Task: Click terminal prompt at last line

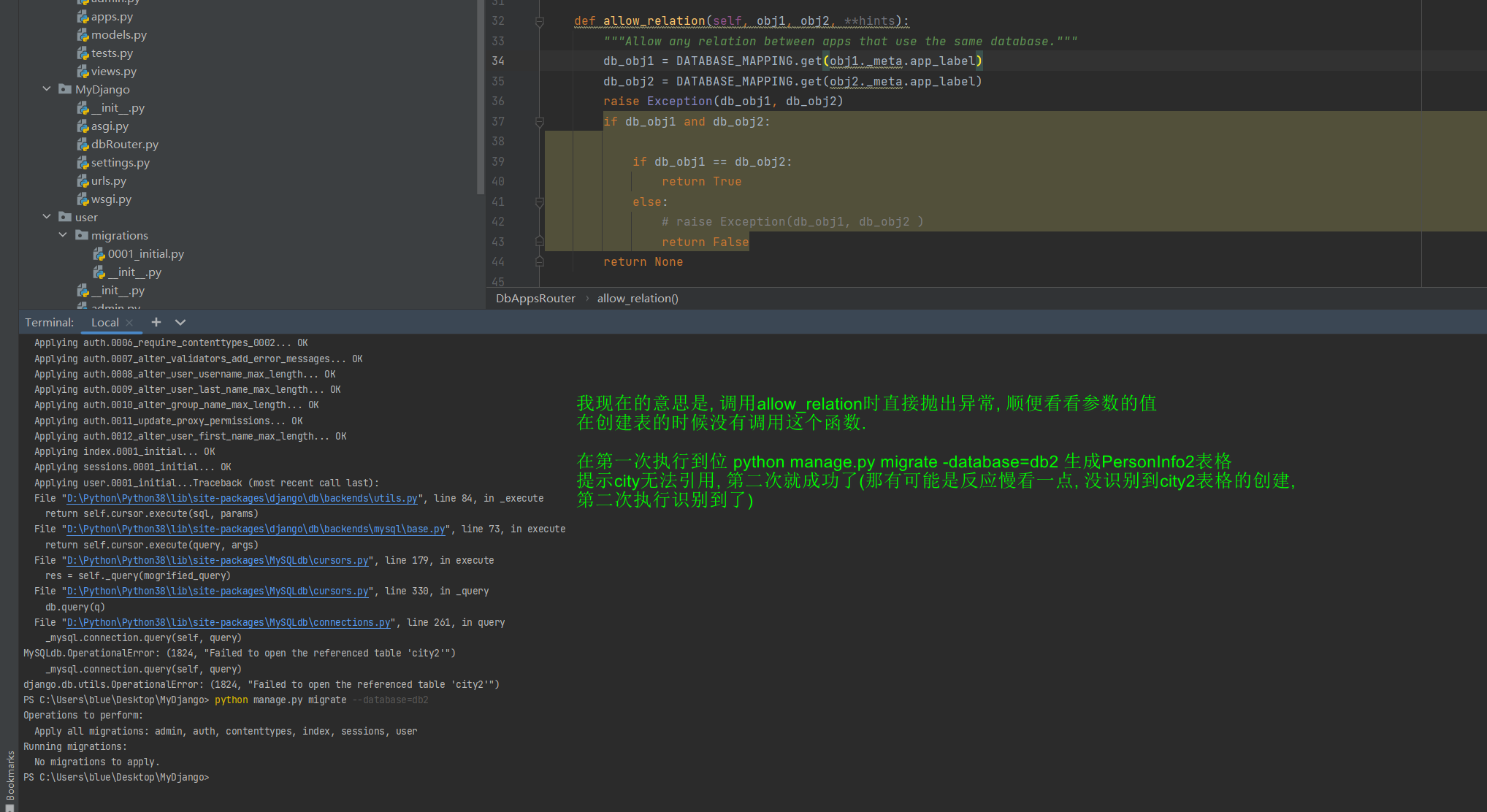Action: [116, 778]
